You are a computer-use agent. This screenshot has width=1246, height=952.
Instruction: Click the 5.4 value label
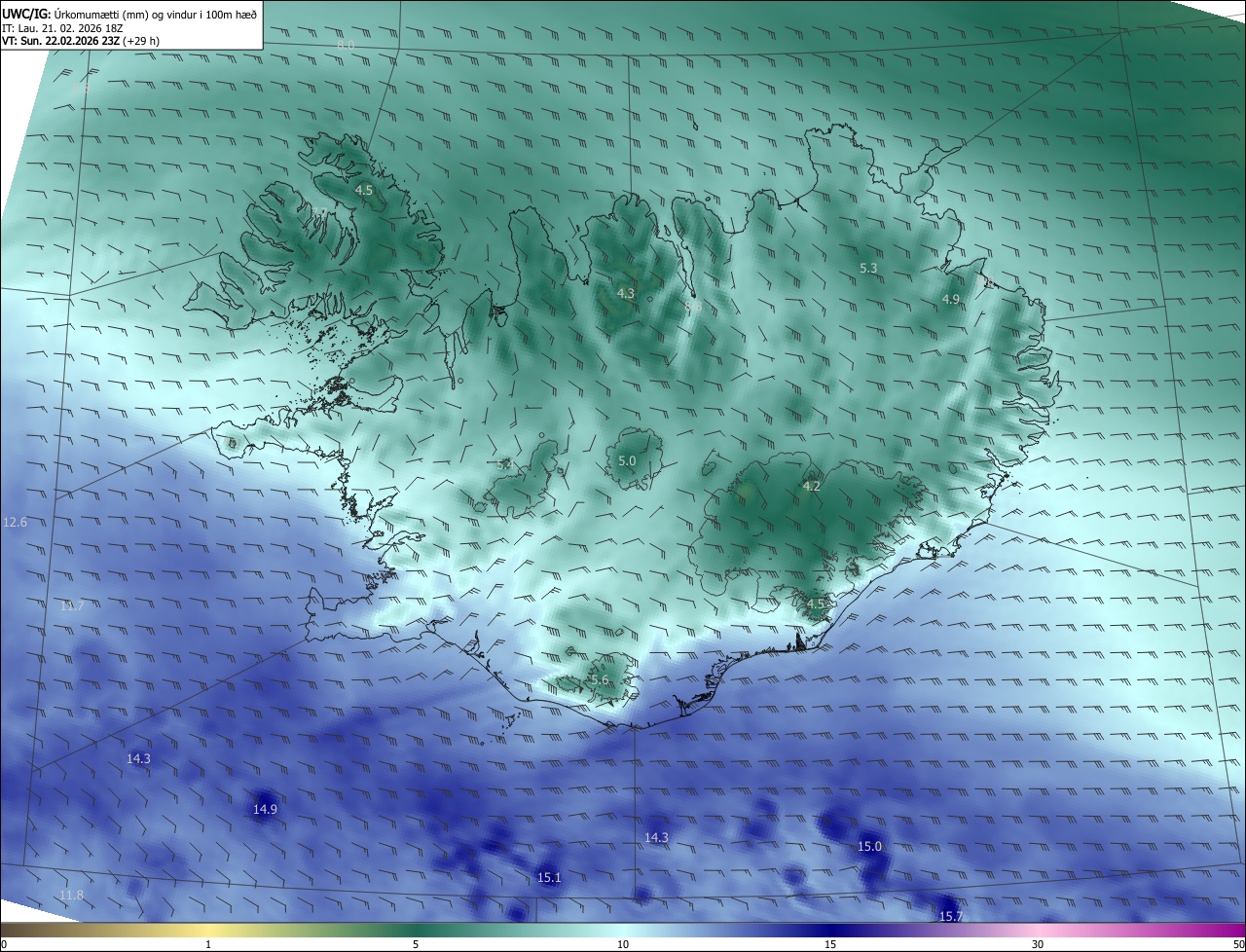pyautogui.click(x=504, y=465)
